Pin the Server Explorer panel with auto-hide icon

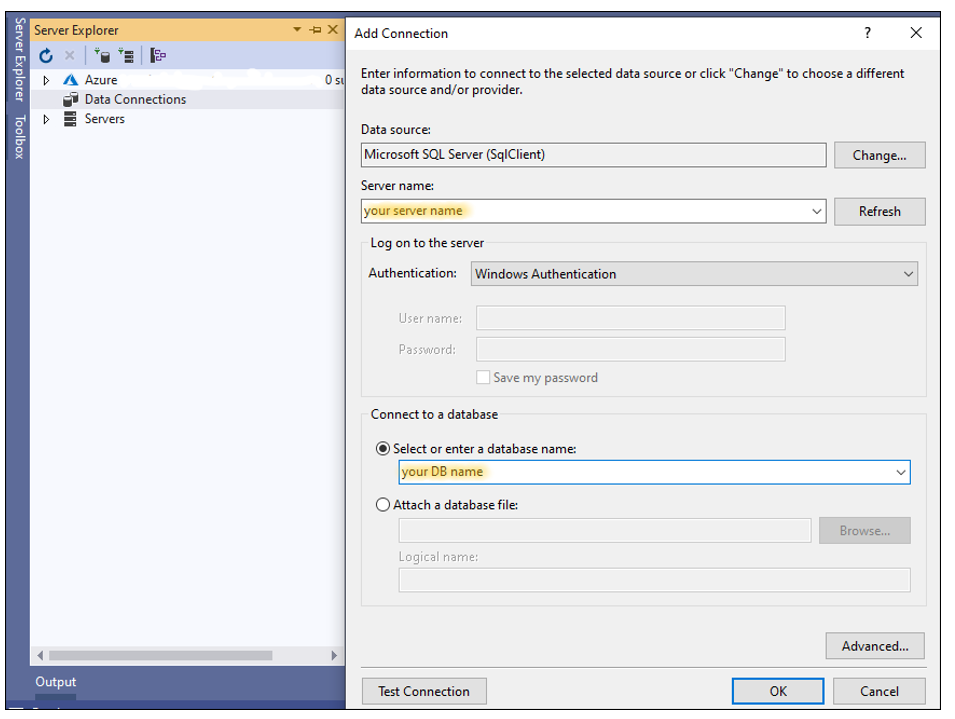click(x=316, y=30)
